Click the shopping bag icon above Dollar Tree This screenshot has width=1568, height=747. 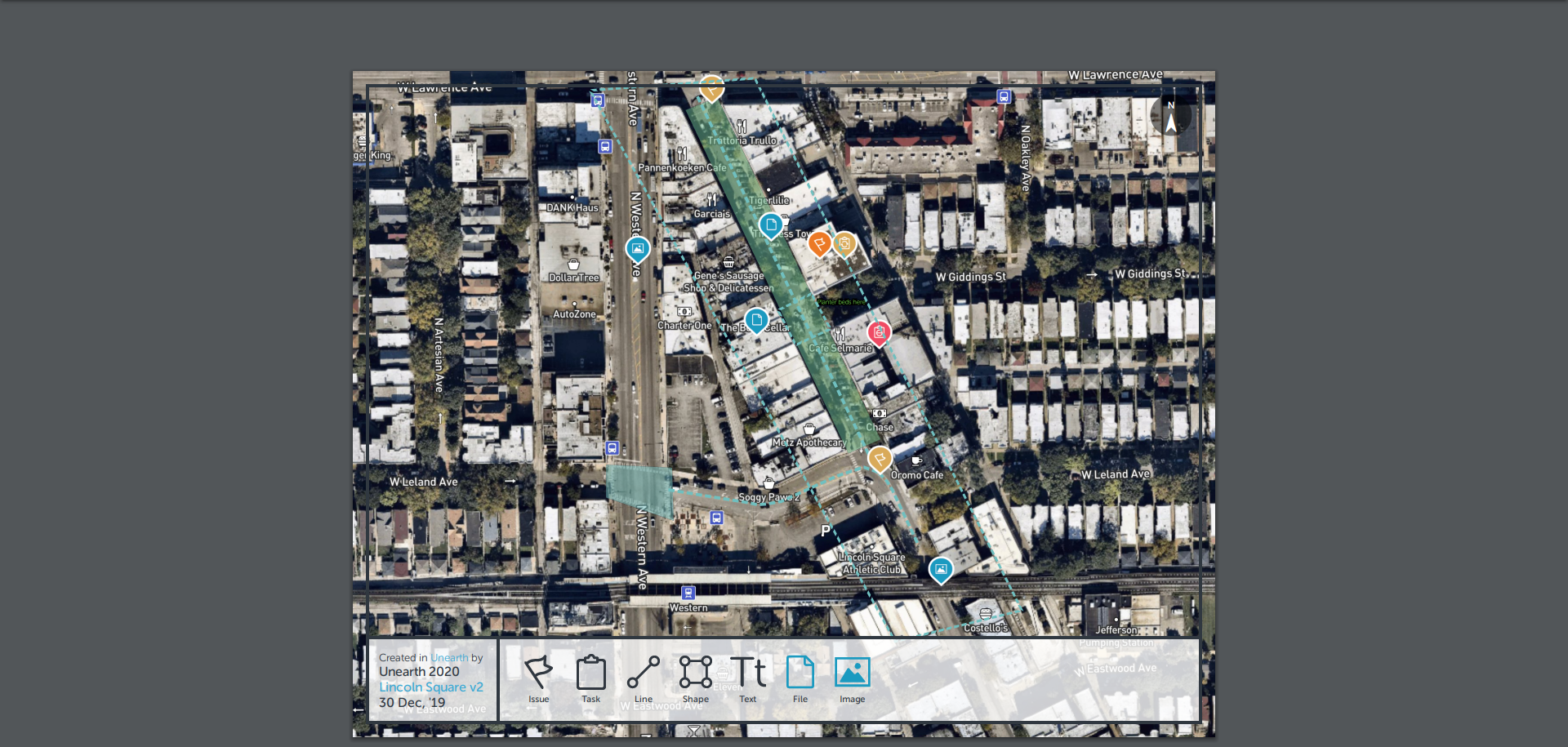point(573,265)
